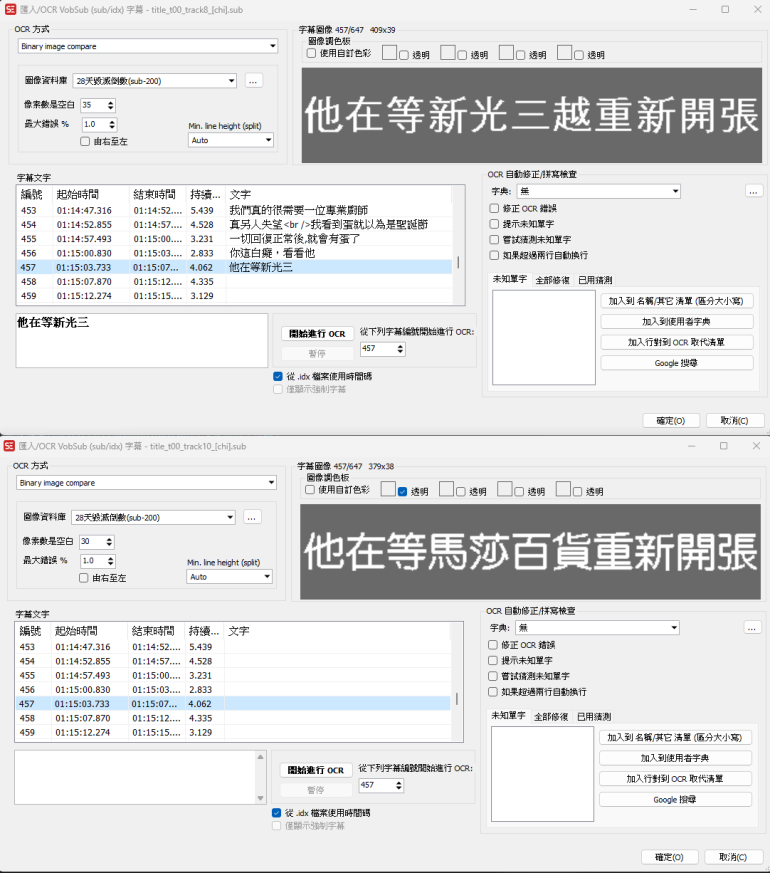Image resolution: width=770 pixels, height=873 pixels.
Task: Select 未知單字 tab in track8 window
Action: tap(509, 279)
